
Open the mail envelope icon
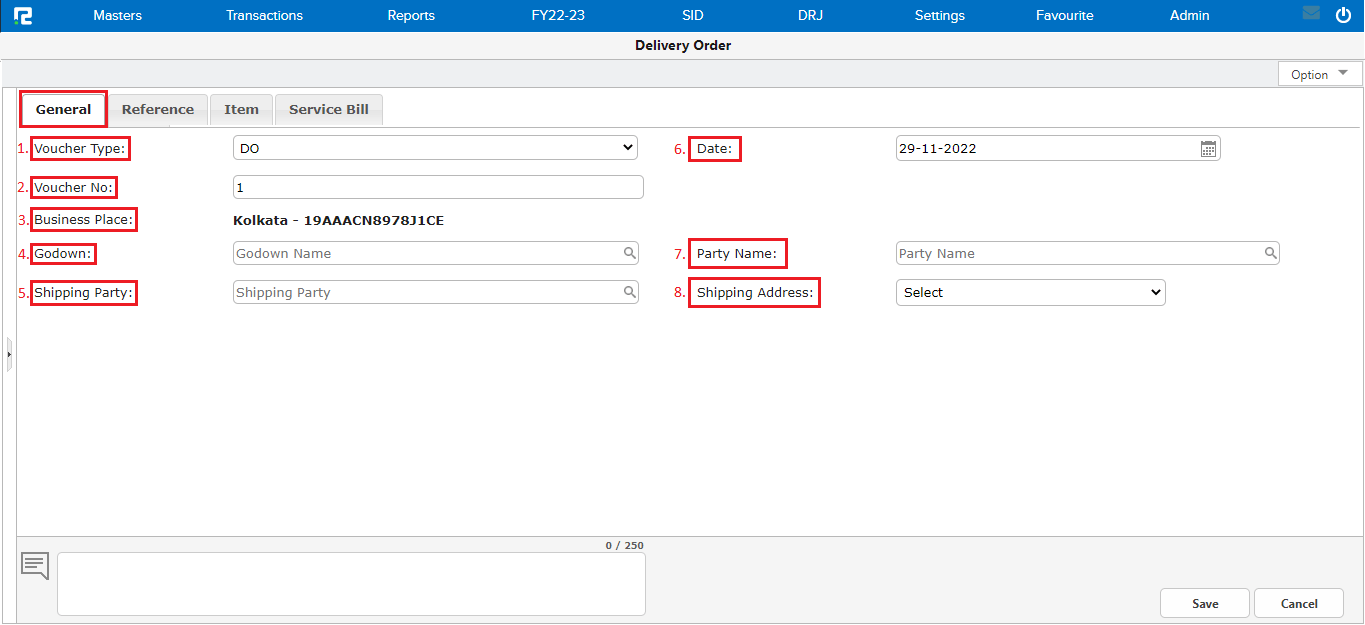click(x=1311, y=14)
